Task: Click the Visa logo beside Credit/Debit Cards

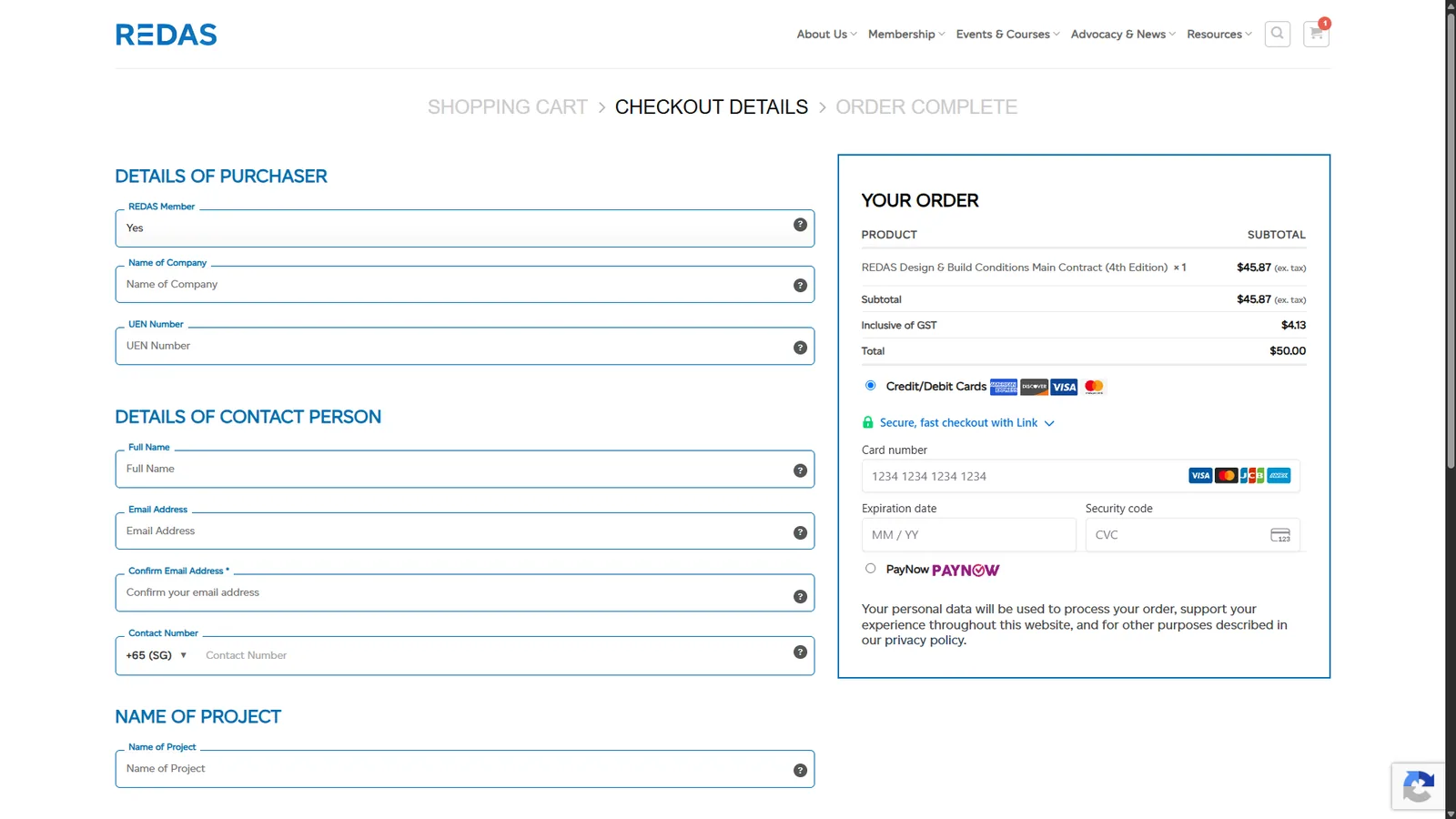Action: [x=1064, y=387]
